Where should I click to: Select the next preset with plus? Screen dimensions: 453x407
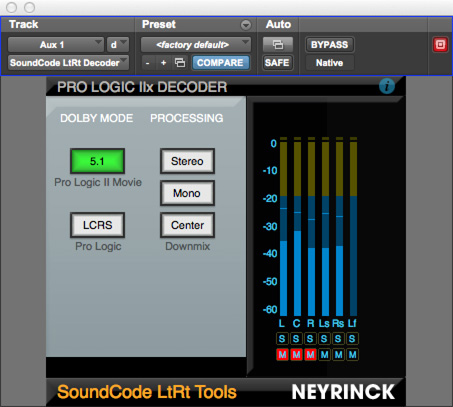pos(163,63)
